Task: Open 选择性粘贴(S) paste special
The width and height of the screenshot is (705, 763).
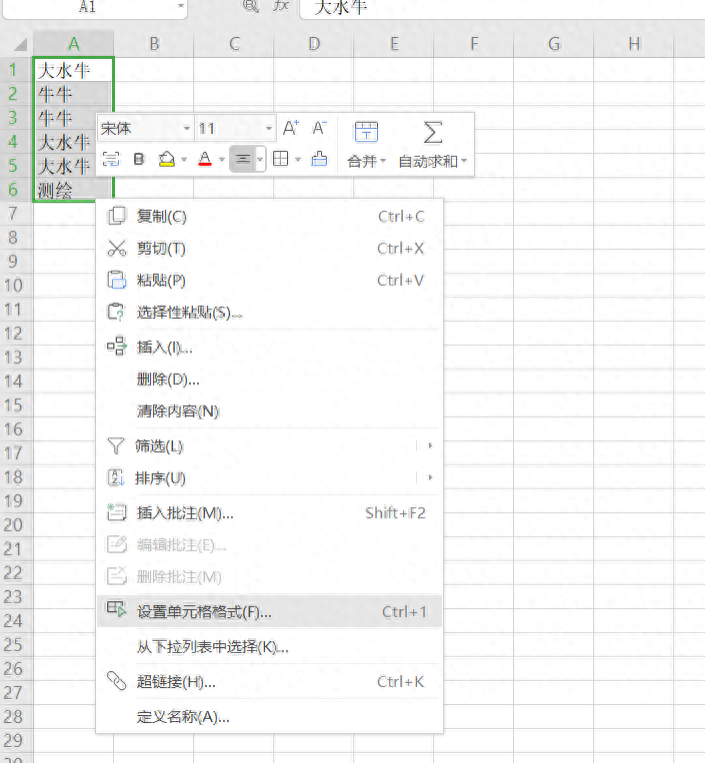Action: point(270,312)
